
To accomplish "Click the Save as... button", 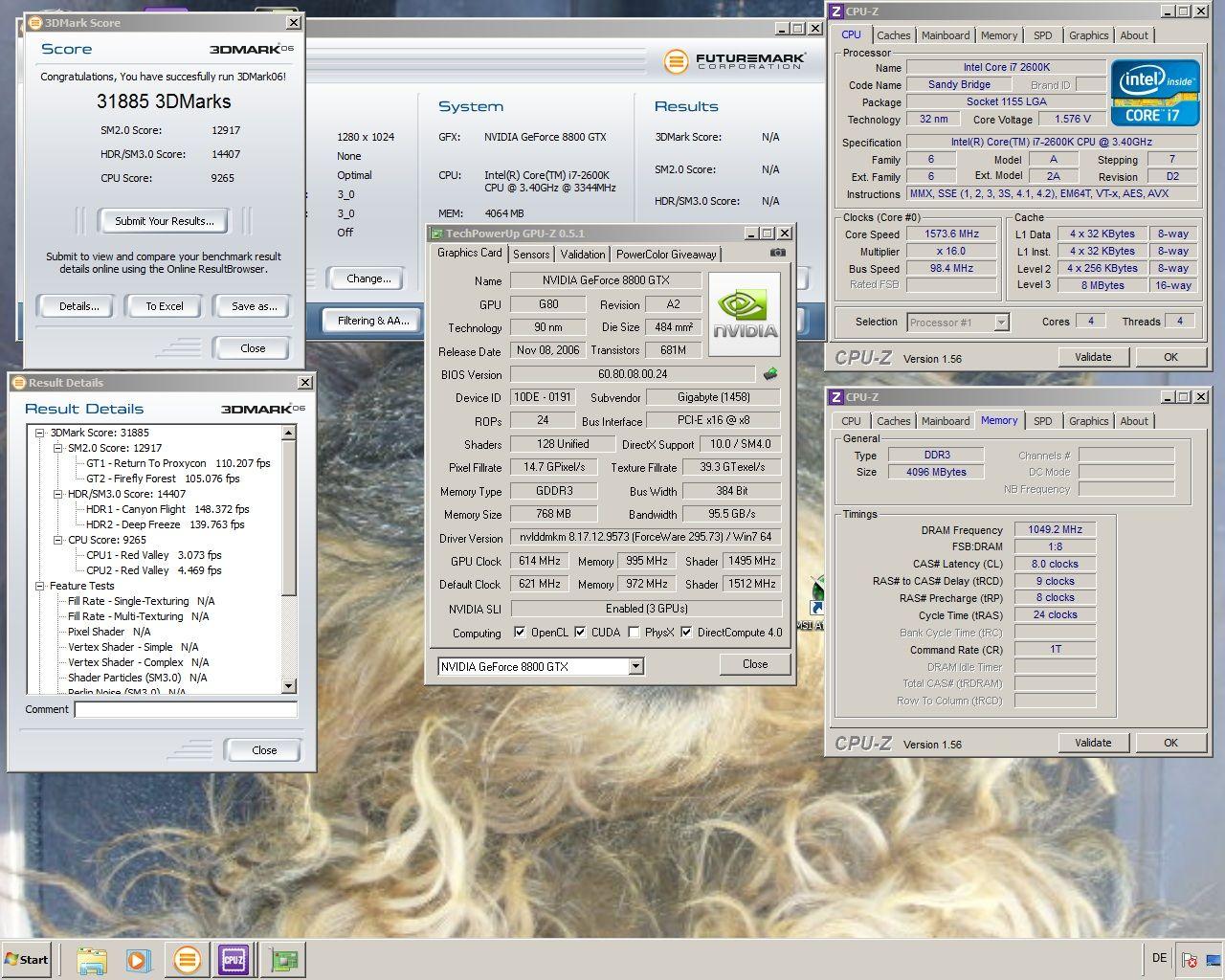I will coord(255,306).
